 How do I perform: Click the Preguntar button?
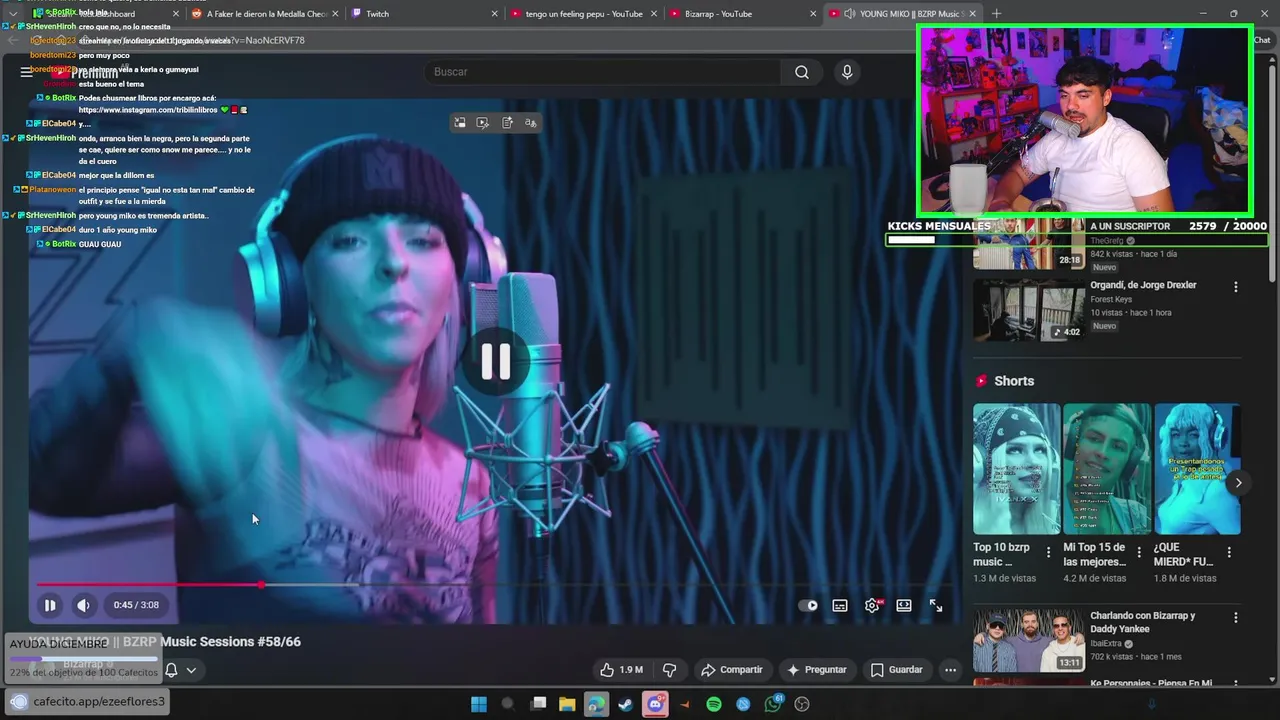point(817,670)
